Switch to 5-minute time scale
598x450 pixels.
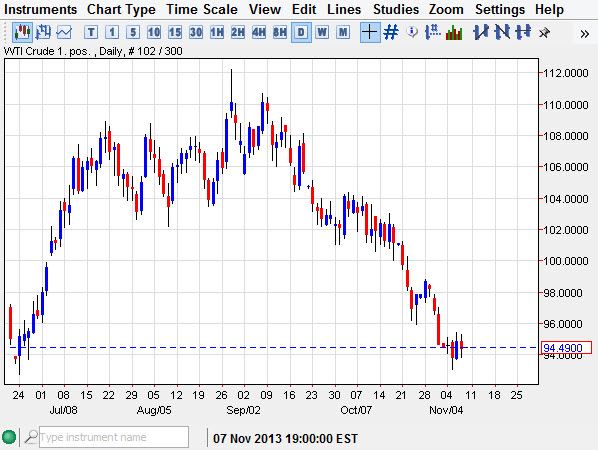point(133,32)
